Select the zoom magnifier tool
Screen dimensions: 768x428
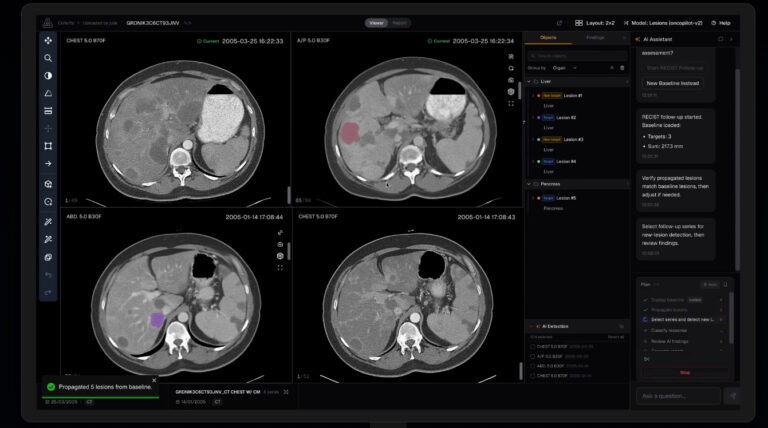48,58
